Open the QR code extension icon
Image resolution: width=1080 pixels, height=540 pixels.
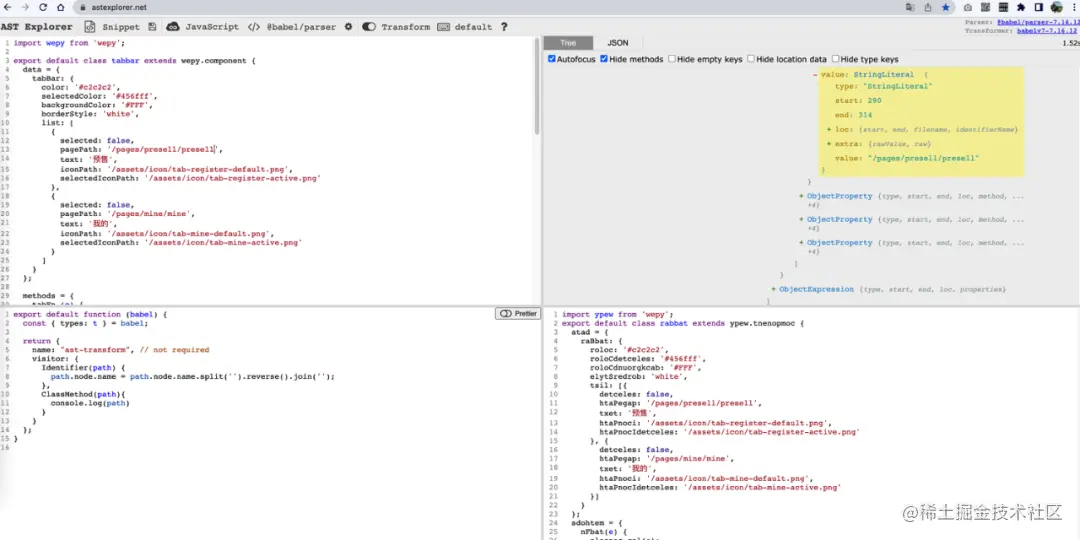(x=986, y=8)
